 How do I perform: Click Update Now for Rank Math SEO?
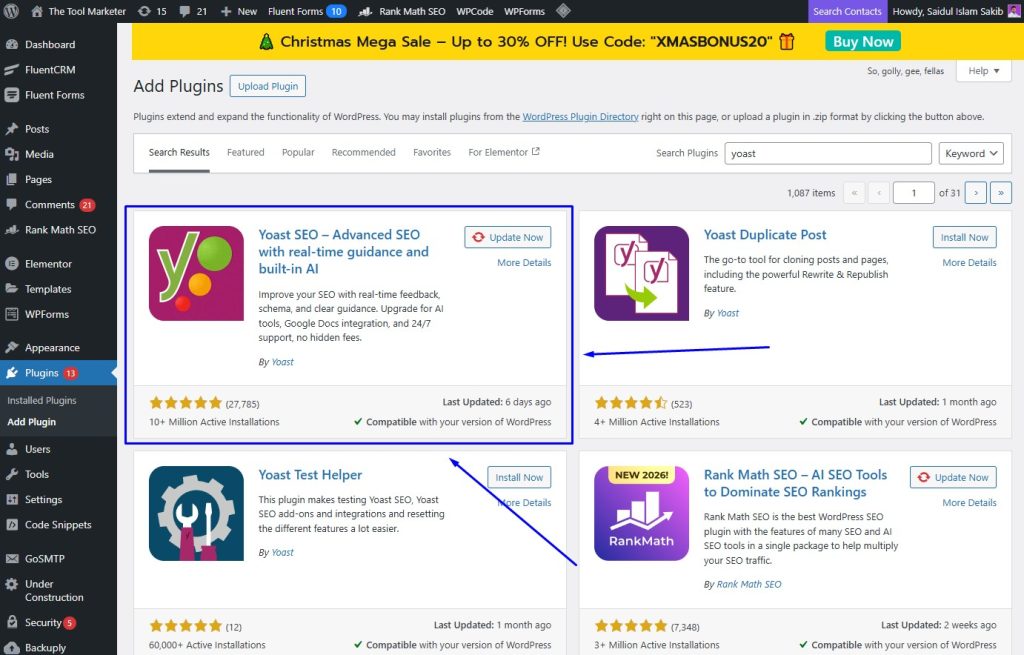pos(953,477)
